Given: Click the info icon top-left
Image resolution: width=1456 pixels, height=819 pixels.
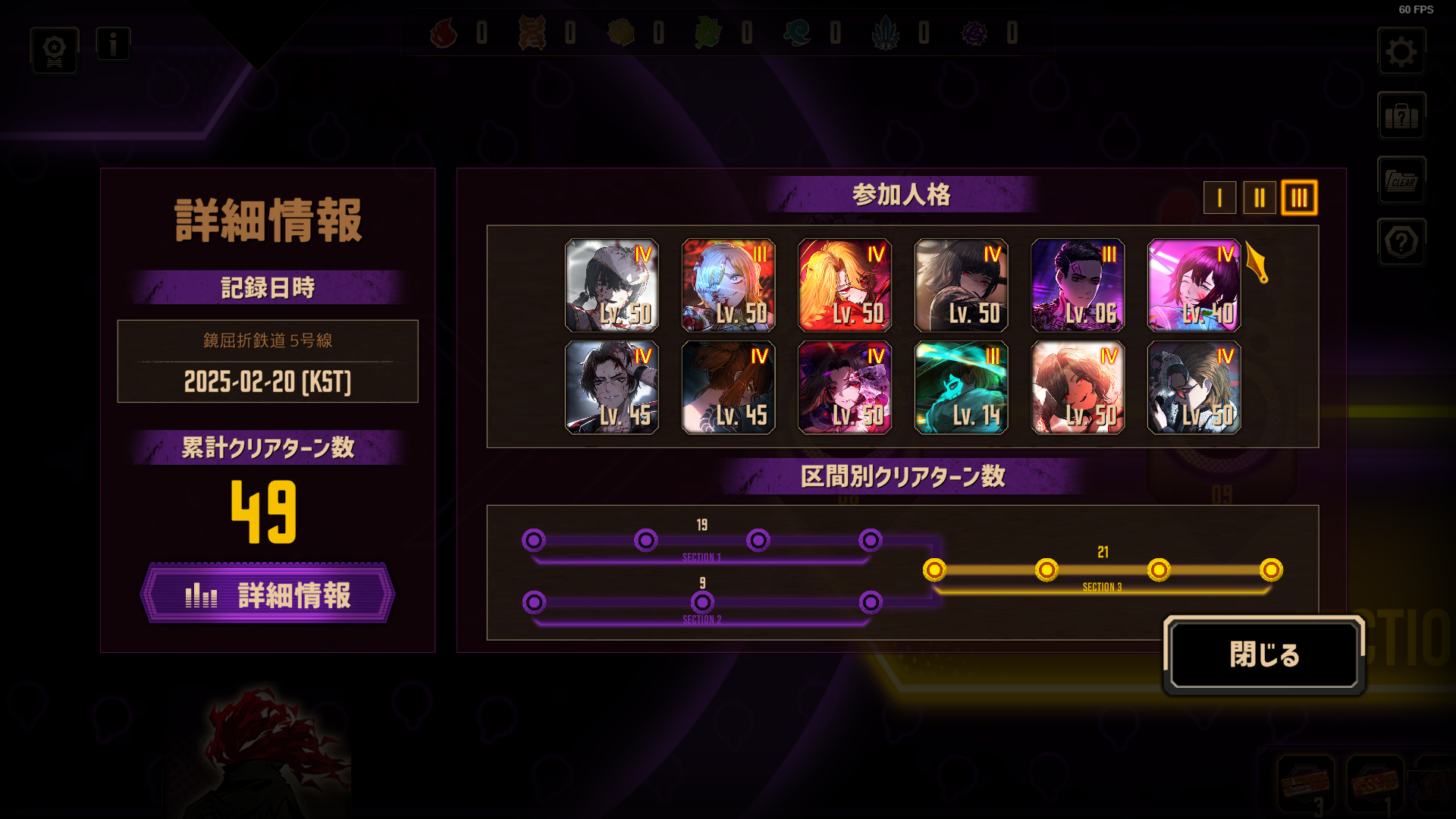Looking at the screenshot, I should pos(113,44).
